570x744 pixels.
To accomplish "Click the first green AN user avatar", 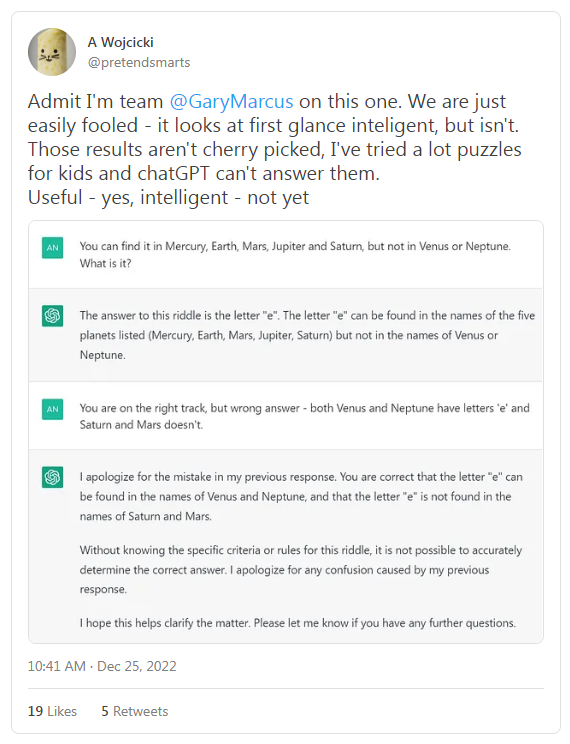I will pos(52,248).
